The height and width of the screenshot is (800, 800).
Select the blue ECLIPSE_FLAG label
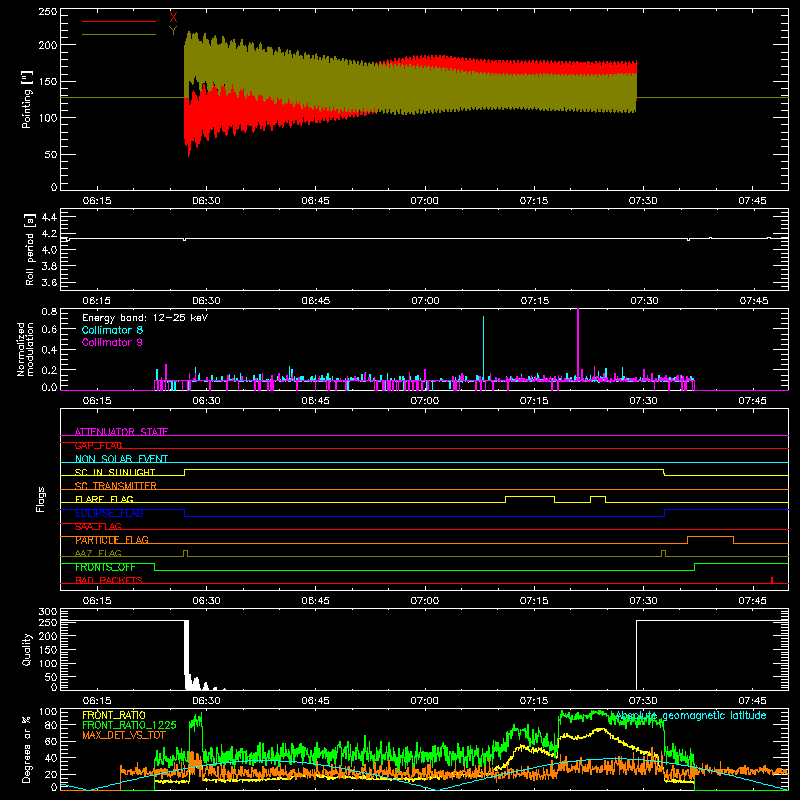pyautogui.click(x=109, y=513)
